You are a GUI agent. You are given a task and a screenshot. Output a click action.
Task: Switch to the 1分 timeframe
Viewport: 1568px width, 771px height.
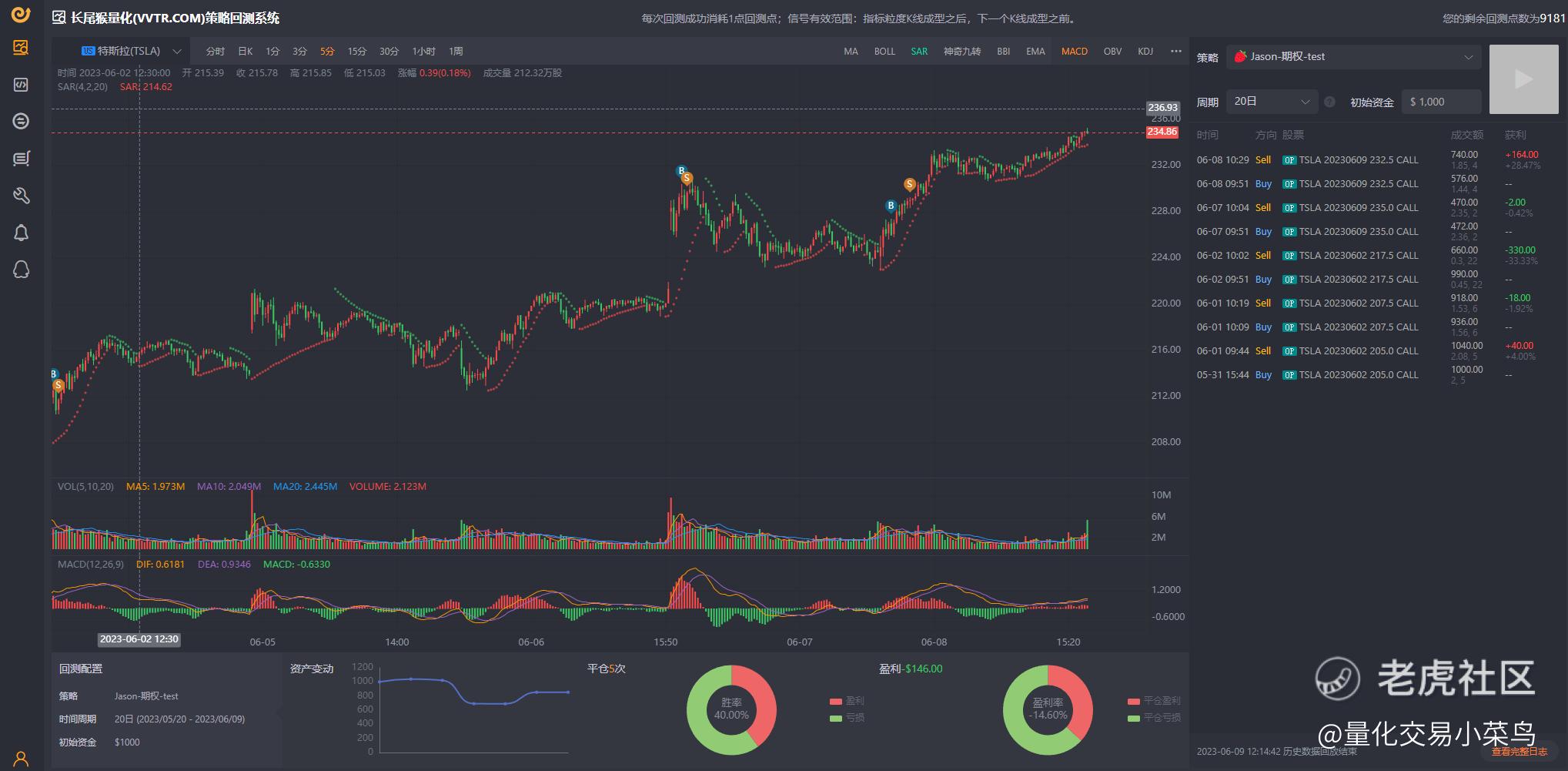click(272, 51)
